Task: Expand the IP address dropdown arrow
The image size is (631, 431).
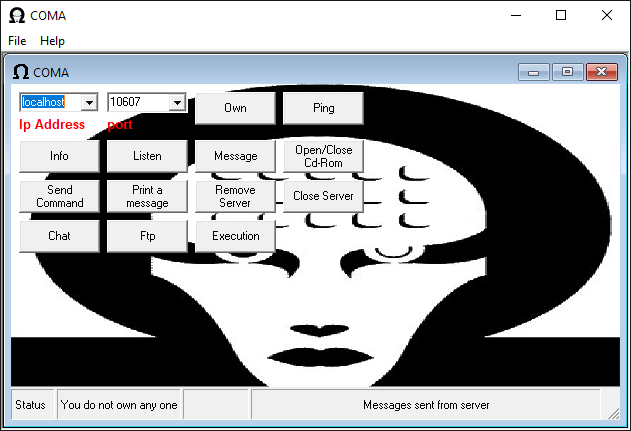Action: pos(88,102)
